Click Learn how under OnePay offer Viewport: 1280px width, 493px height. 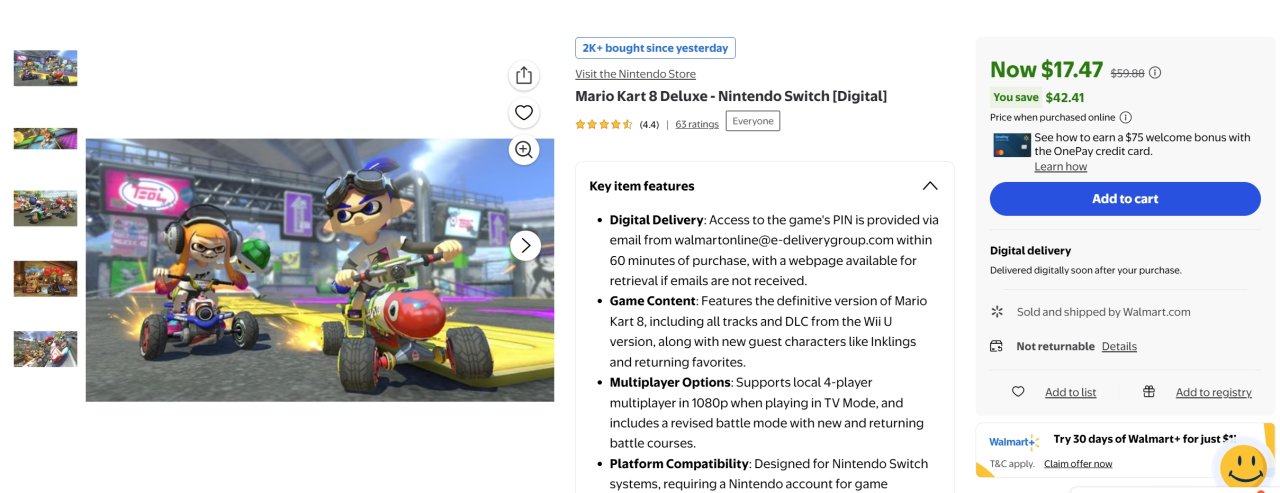[x=1061, y=167]
